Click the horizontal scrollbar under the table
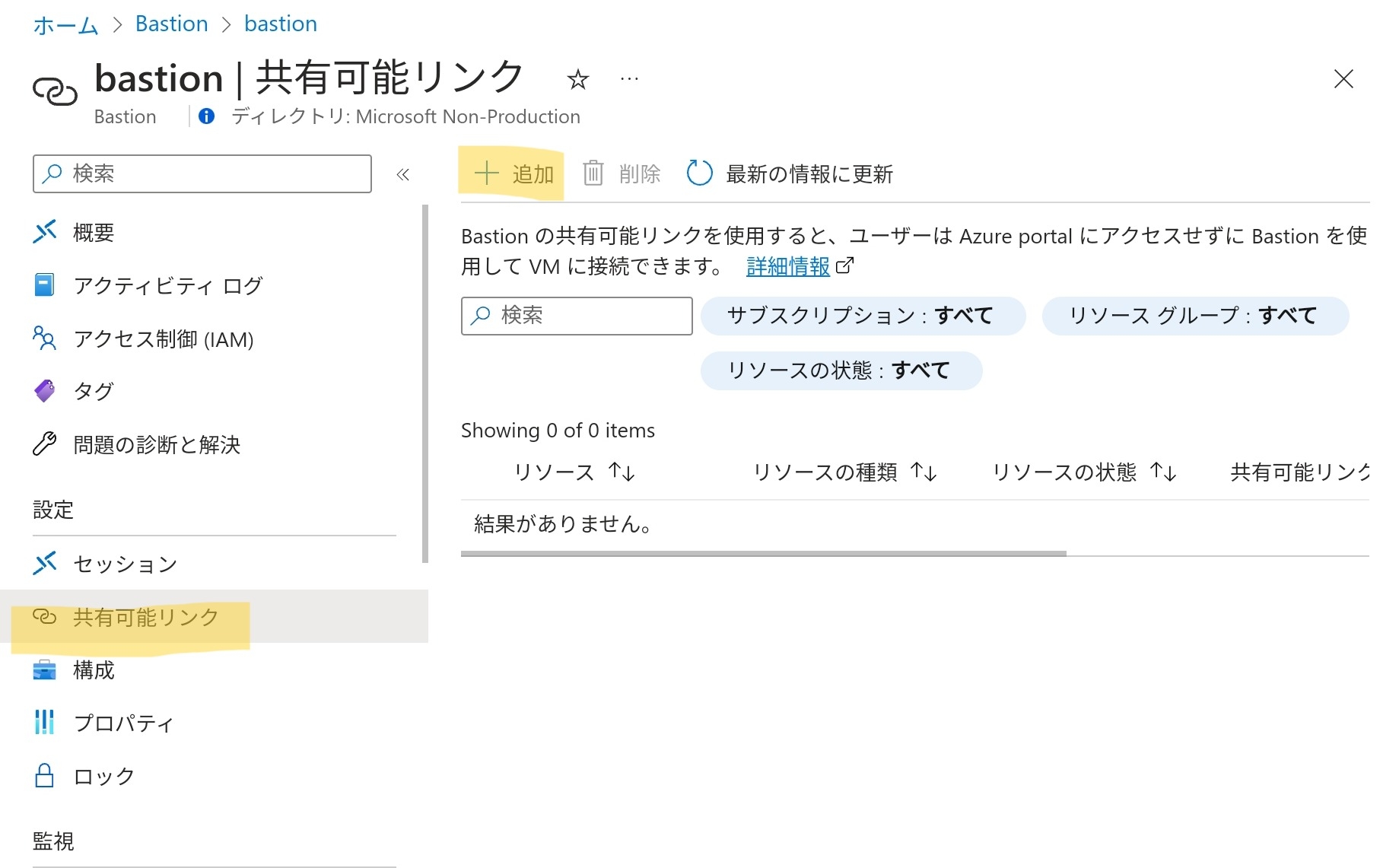The width and height of the screenshot is (1399, 868). click(x=763, y=554)
